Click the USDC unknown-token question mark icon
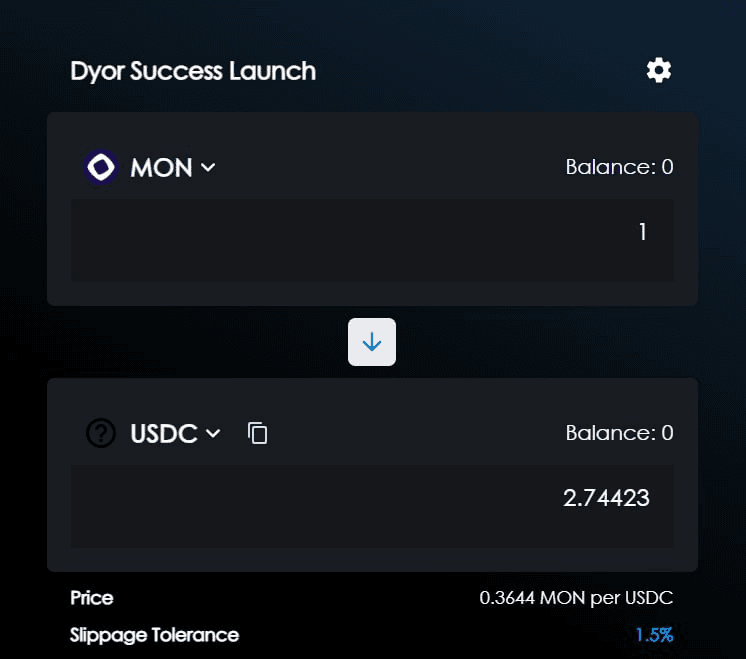This screenshot has width=746, height=659. click(x=101, y=433)
